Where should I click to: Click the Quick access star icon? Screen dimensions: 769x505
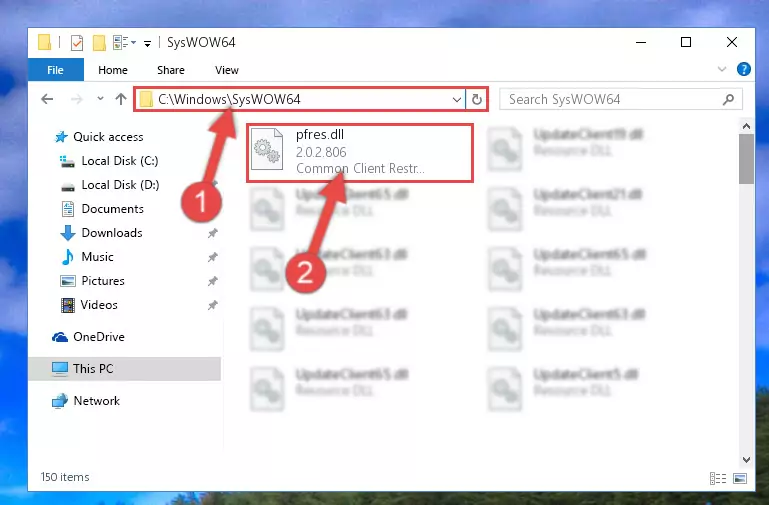tap(61, 137)
